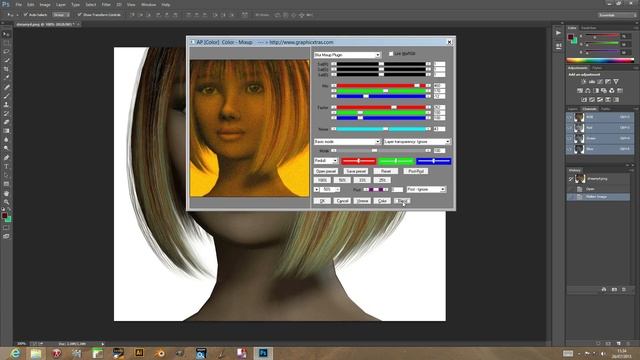Open File Explorer from the taskbar
Screen dimensions: 640x360
click(36, 353)
